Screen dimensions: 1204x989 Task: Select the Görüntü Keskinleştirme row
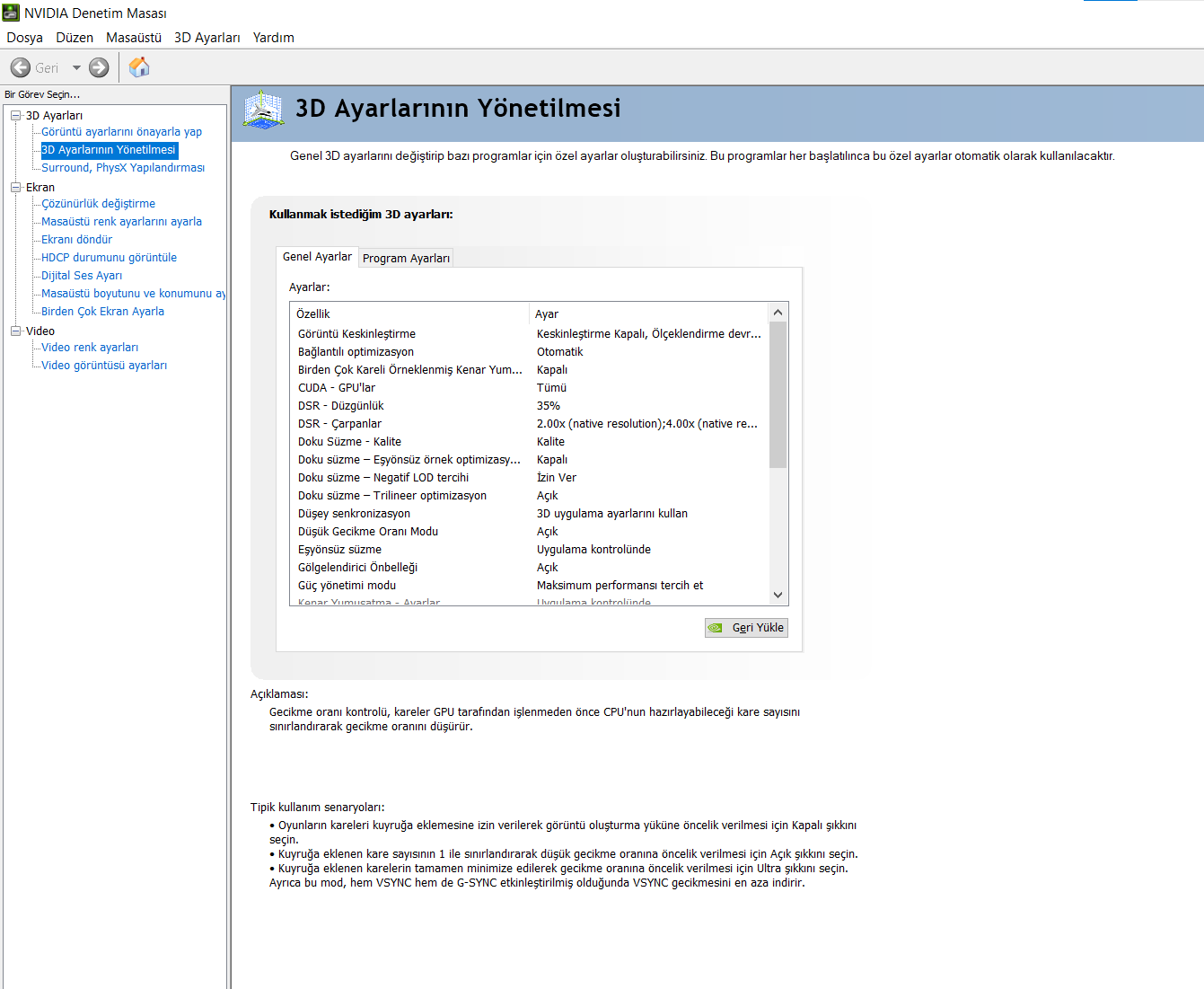coord(530,334)
